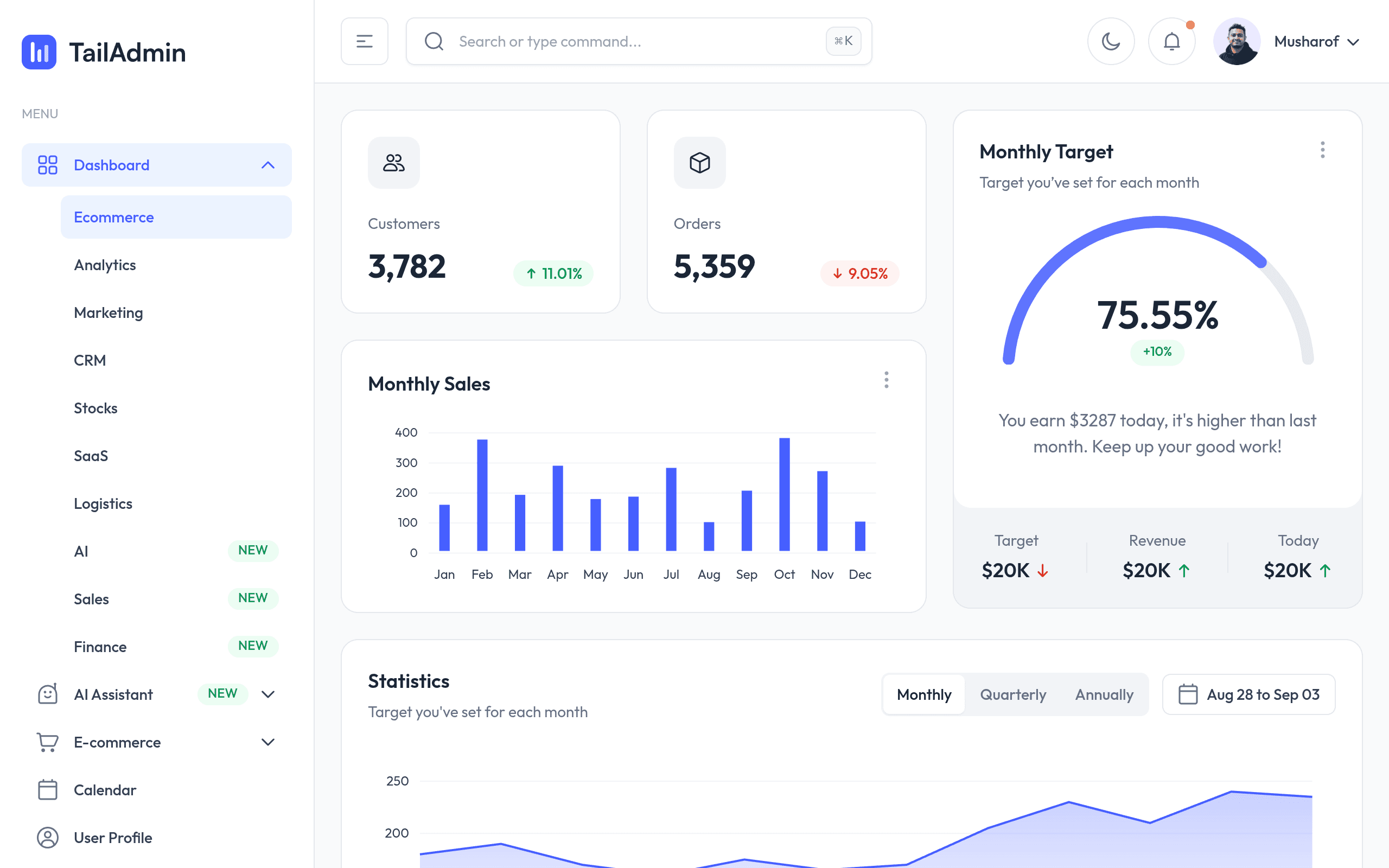Image resolution: width=1389 pixels, height=868 pixels.
Task: Select the Annually statistics tab
Action: (1104, 694)
